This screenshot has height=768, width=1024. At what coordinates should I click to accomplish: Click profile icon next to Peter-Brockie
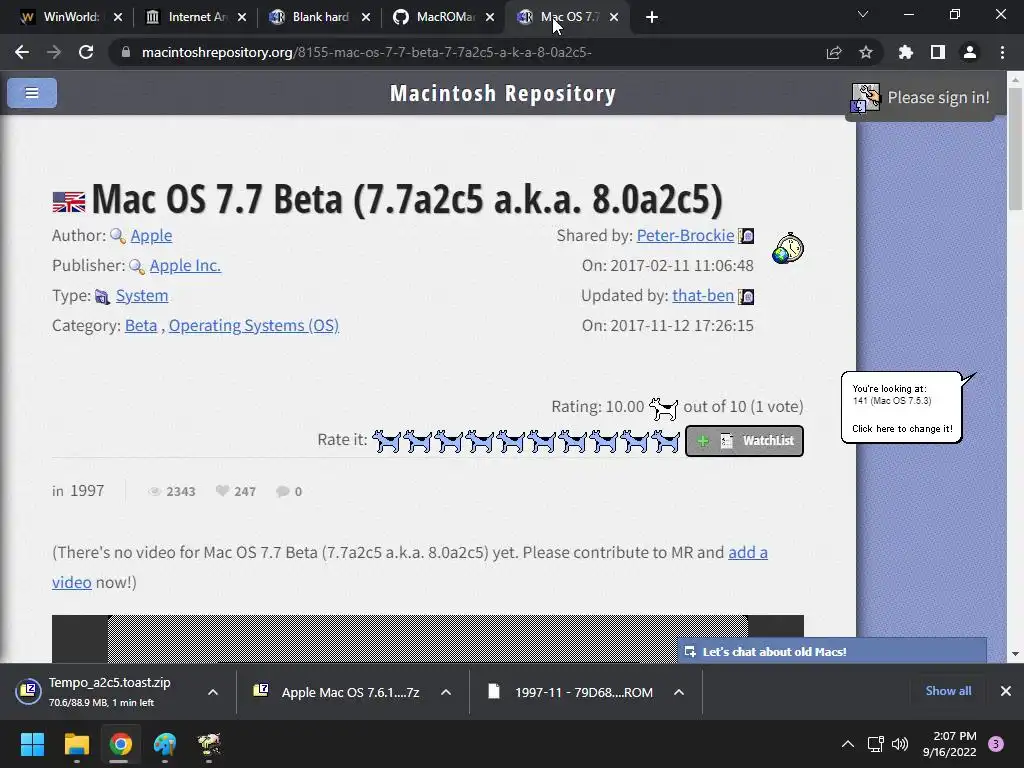click(x=746, y=236)
